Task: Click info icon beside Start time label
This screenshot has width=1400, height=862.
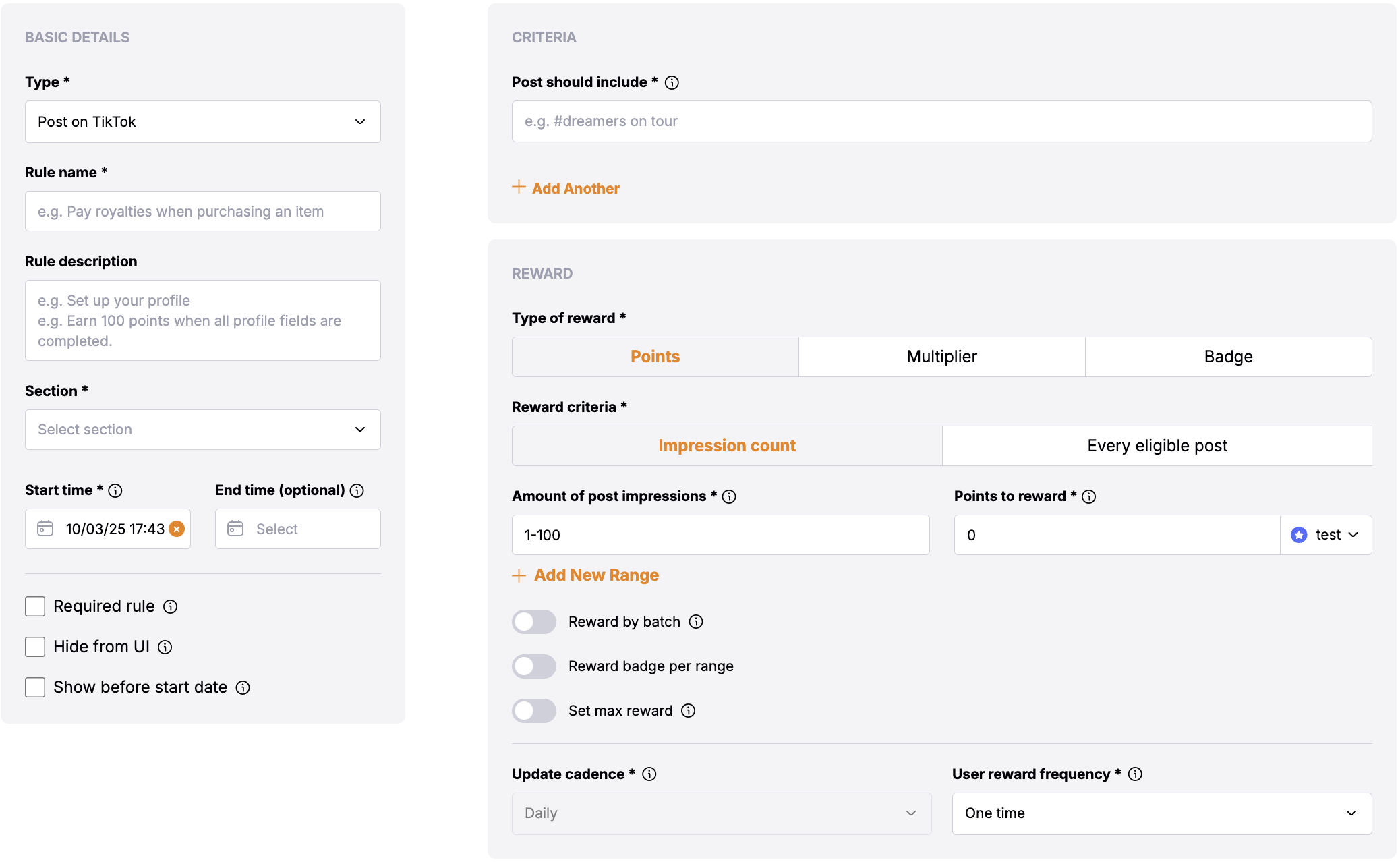Action: click(x=115, y=490)
